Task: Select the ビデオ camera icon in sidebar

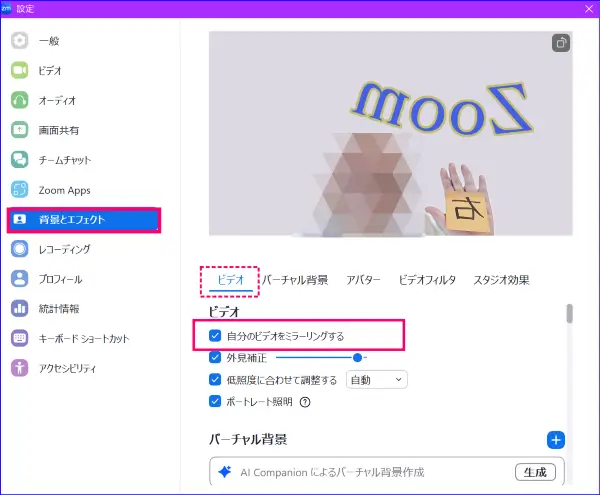Action: tap(20, 70)
